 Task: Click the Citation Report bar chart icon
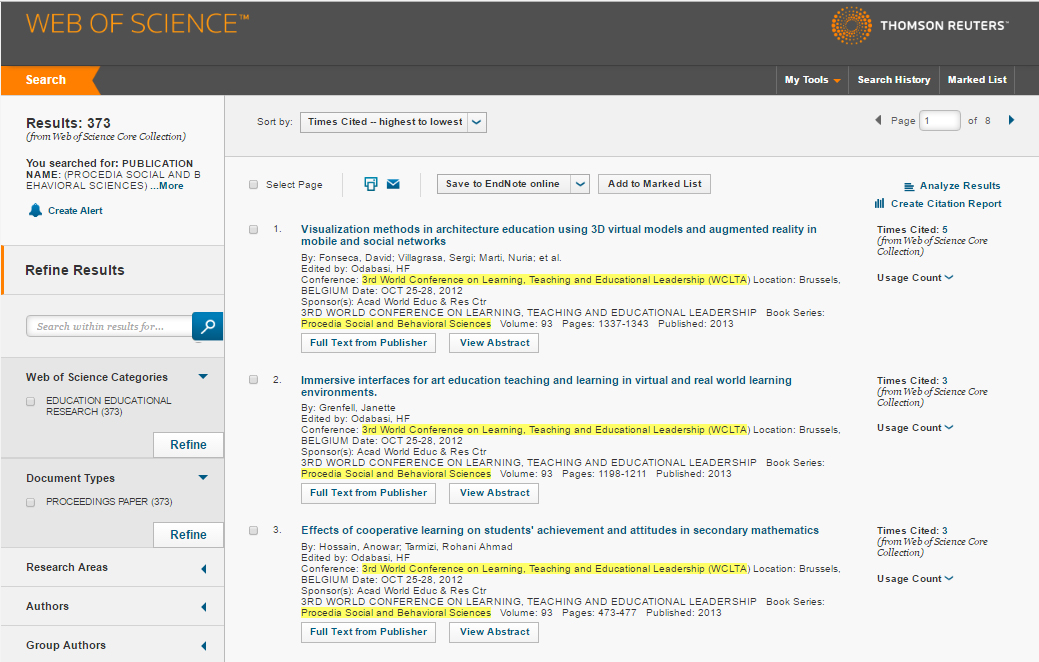879,203
